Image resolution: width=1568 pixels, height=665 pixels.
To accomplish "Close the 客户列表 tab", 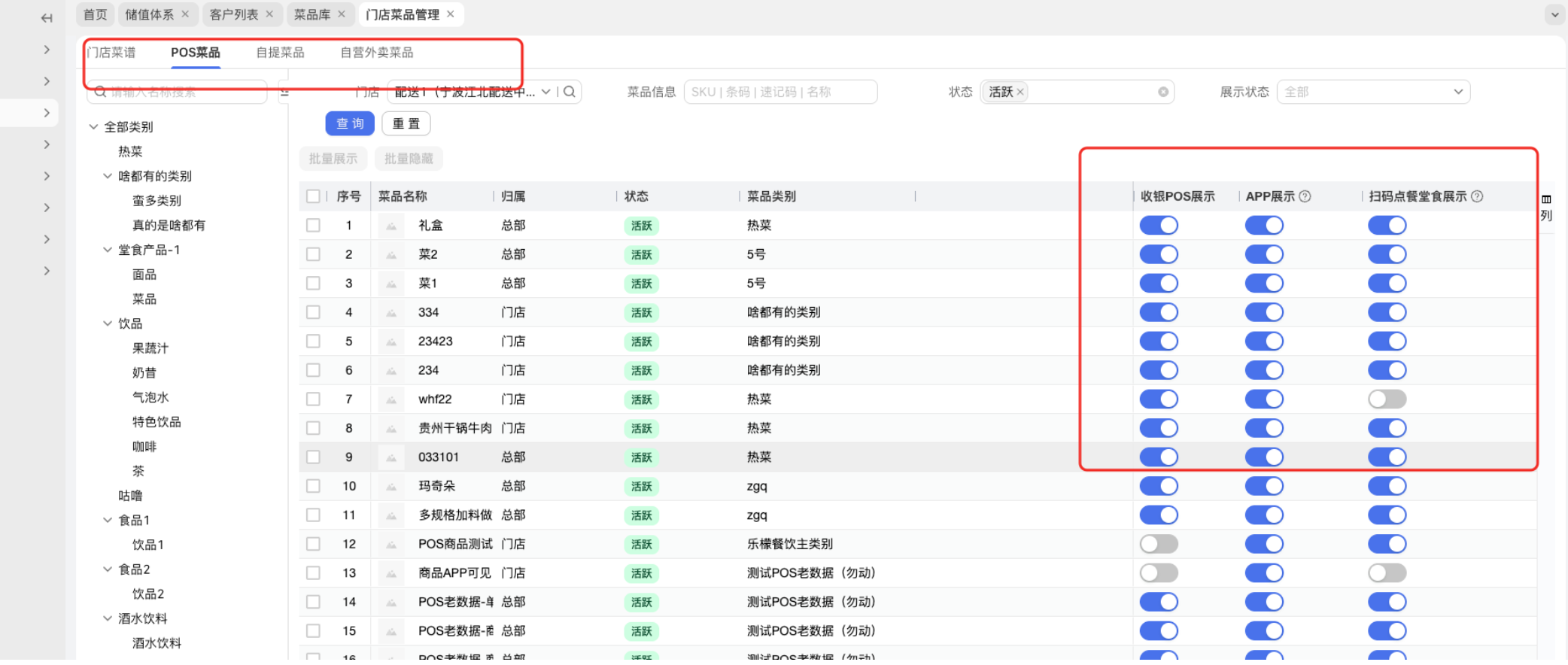I will (x=269, y=14).
